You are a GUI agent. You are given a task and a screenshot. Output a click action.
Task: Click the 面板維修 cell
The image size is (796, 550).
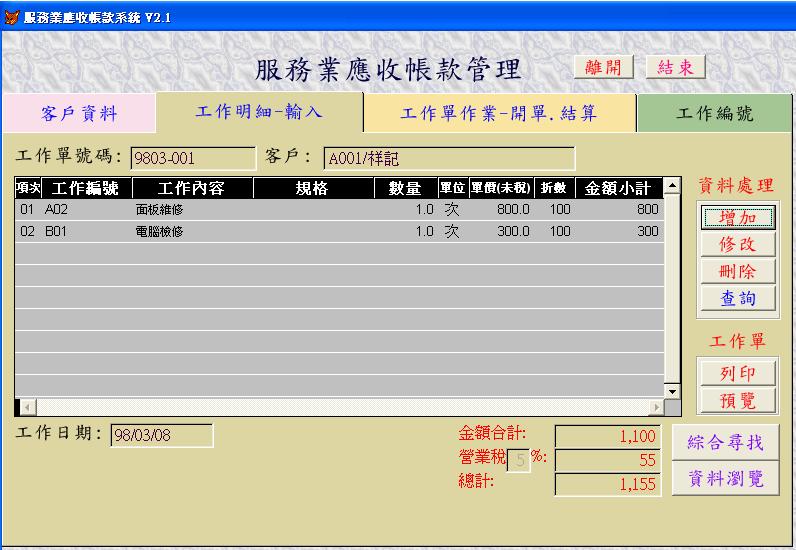tap(192, 209)
